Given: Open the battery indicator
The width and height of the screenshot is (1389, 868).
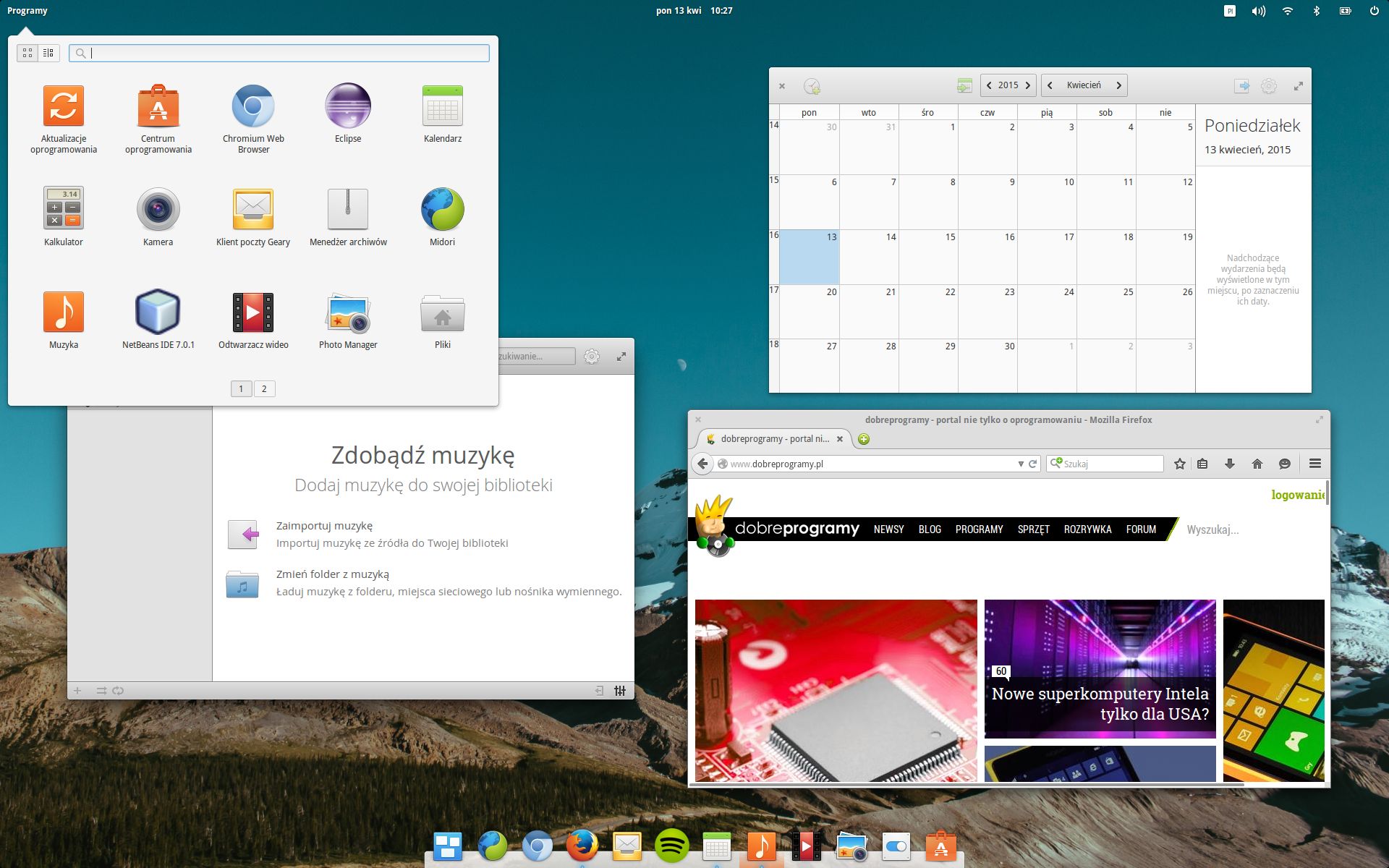Looking at the screenshot, I should click(1346, 11).
